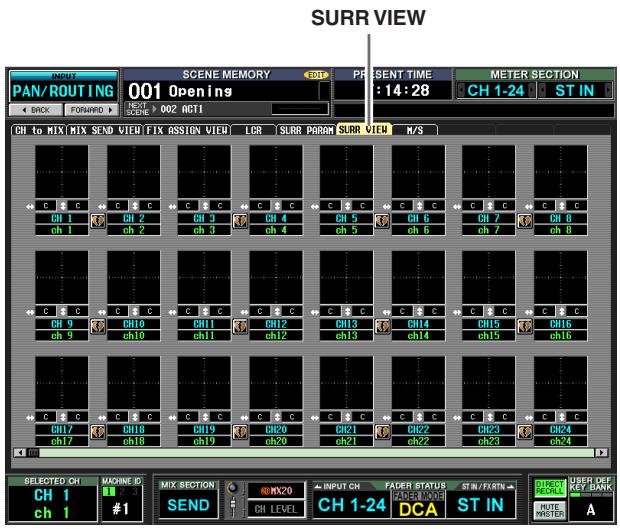
Task: Click the CH21 channel label
Action: click(346, 429)
